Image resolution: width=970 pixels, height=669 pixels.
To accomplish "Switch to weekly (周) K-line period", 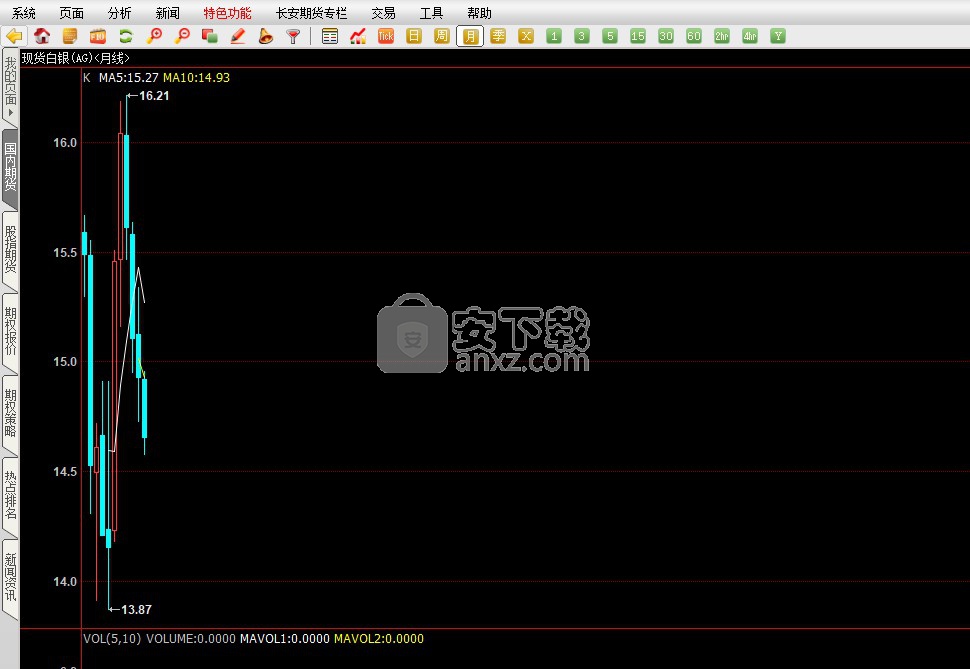I will (442, 36).
